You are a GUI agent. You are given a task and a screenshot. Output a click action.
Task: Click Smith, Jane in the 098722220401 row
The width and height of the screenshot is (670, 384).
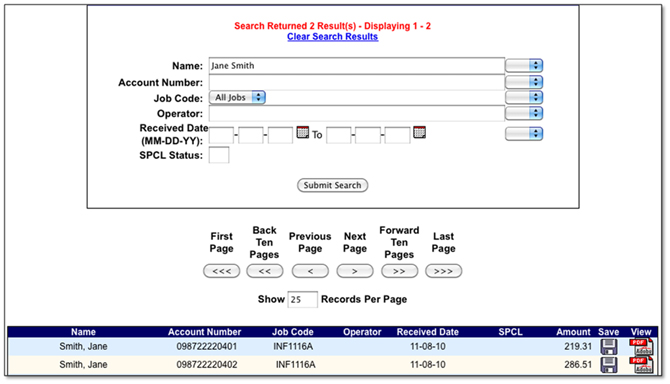pos(83,346)
